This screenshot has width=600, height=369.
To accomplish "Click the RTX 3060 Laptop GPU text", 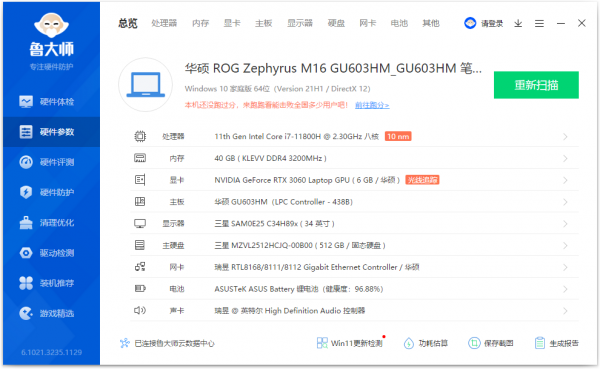I will (x=307, y=180).
